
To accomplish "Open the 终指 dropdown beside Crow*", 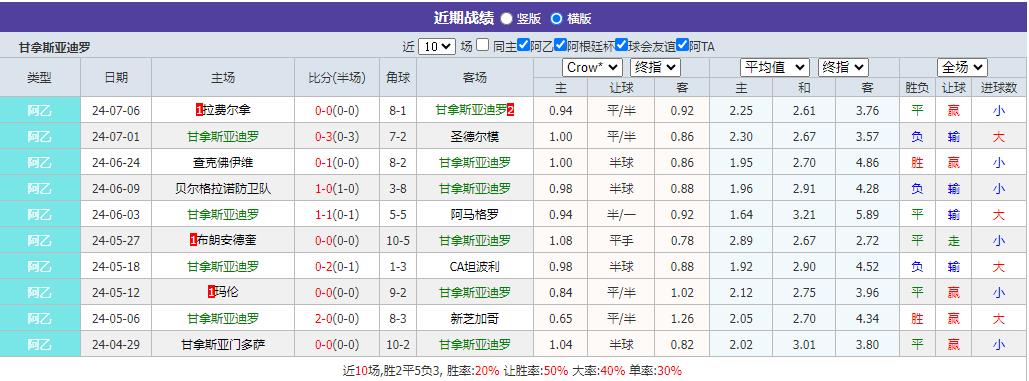I will pyautogui.click(x=656, y=67).
